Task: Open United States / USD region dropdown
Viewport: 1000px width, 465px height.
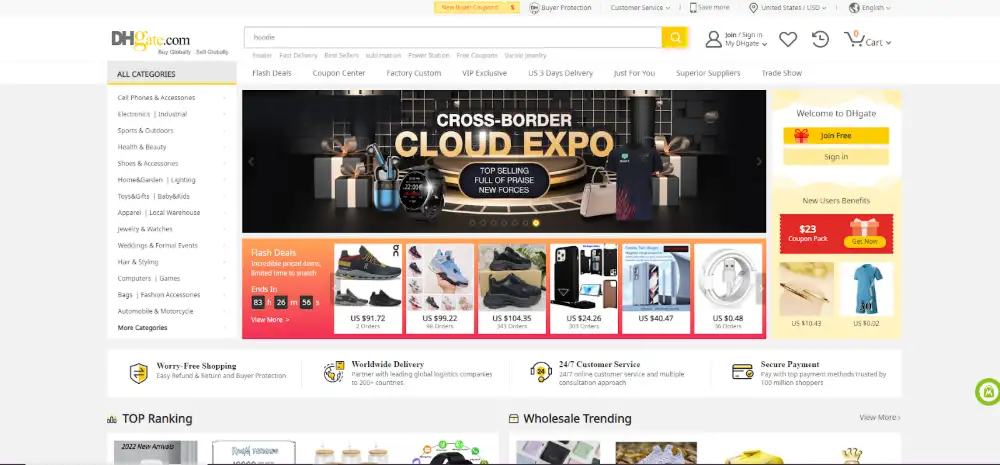Action: (x=793, y=8)
